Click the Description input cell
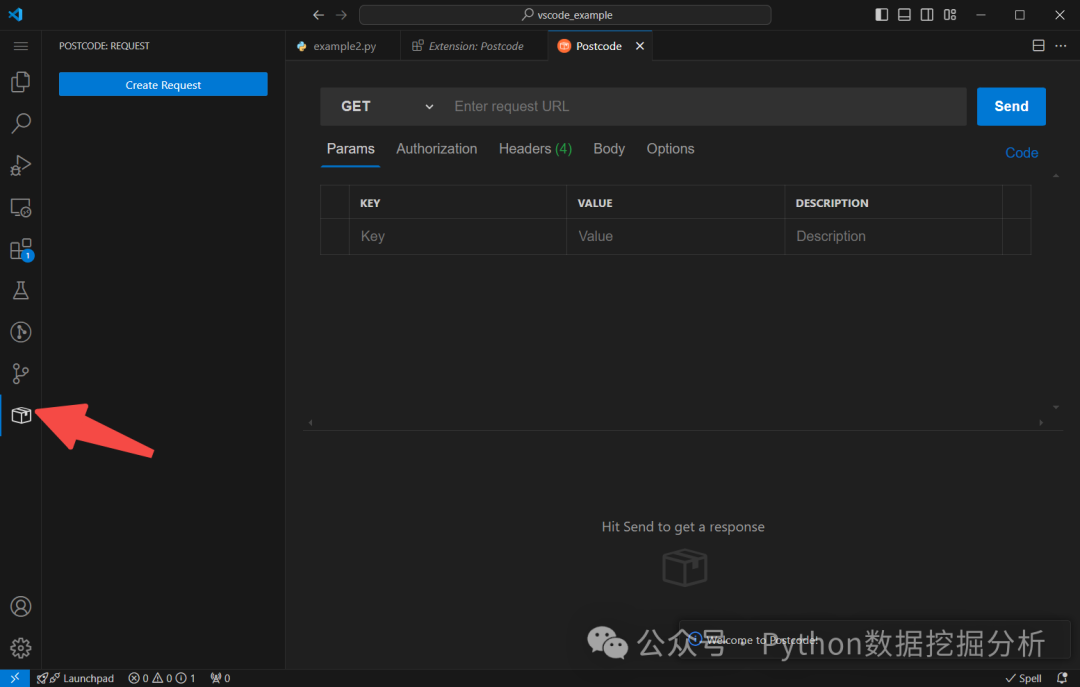The image size is (1080, 687). 893,236
